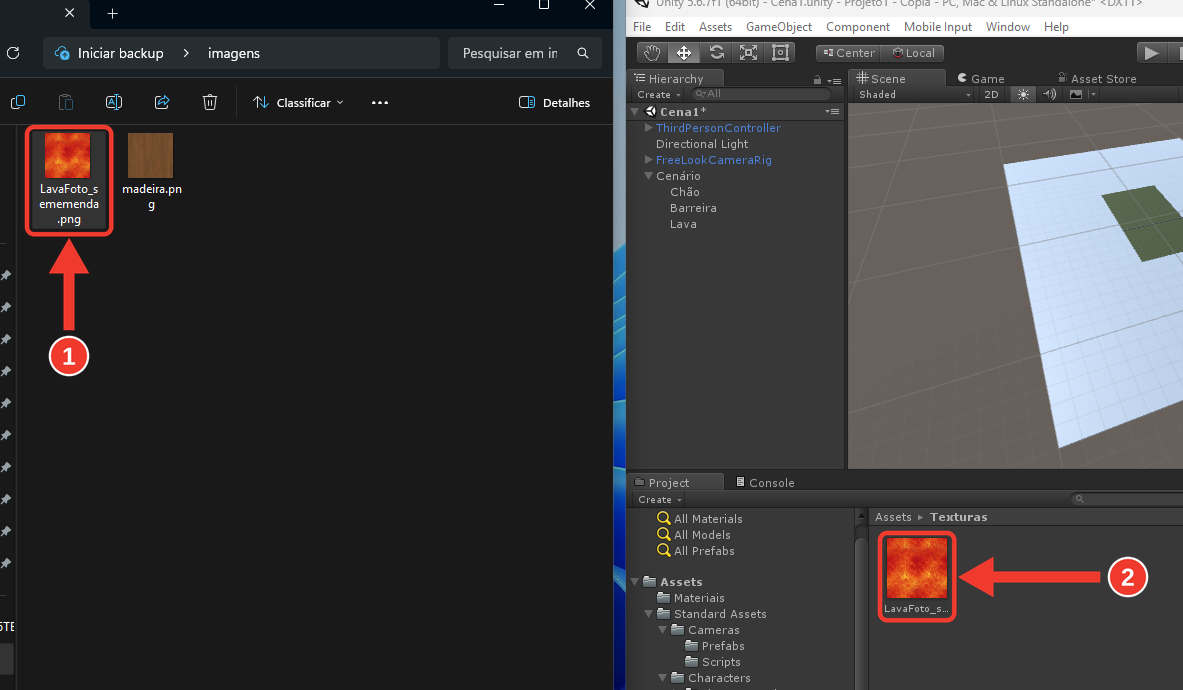Select Barreira object in Hierarchy
Image resolution: width=1183 pixels, height=690 pixels.
693,208
